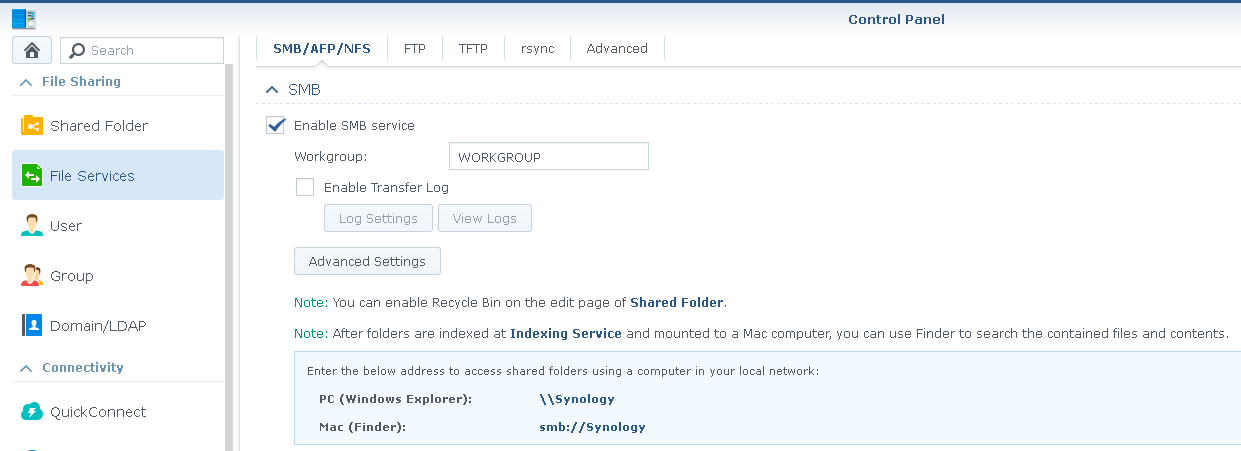Click the Workgroup input field
1241x451 pixels.
pyautogui.click(x=549, y=156)
